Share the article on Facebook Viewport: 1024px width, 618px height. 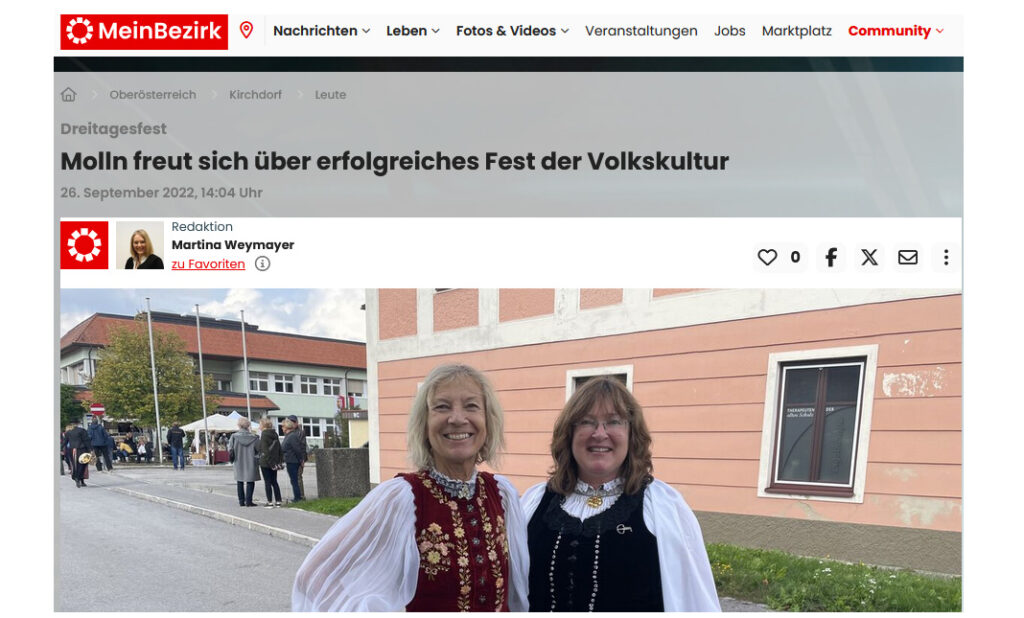coord(831,257)
